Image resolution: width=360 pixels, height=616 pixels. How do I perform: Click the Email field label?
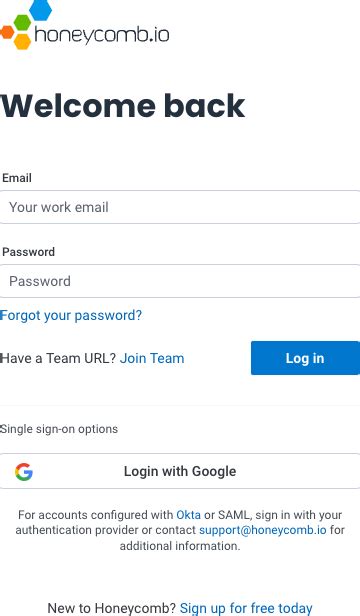pos(17,178)
